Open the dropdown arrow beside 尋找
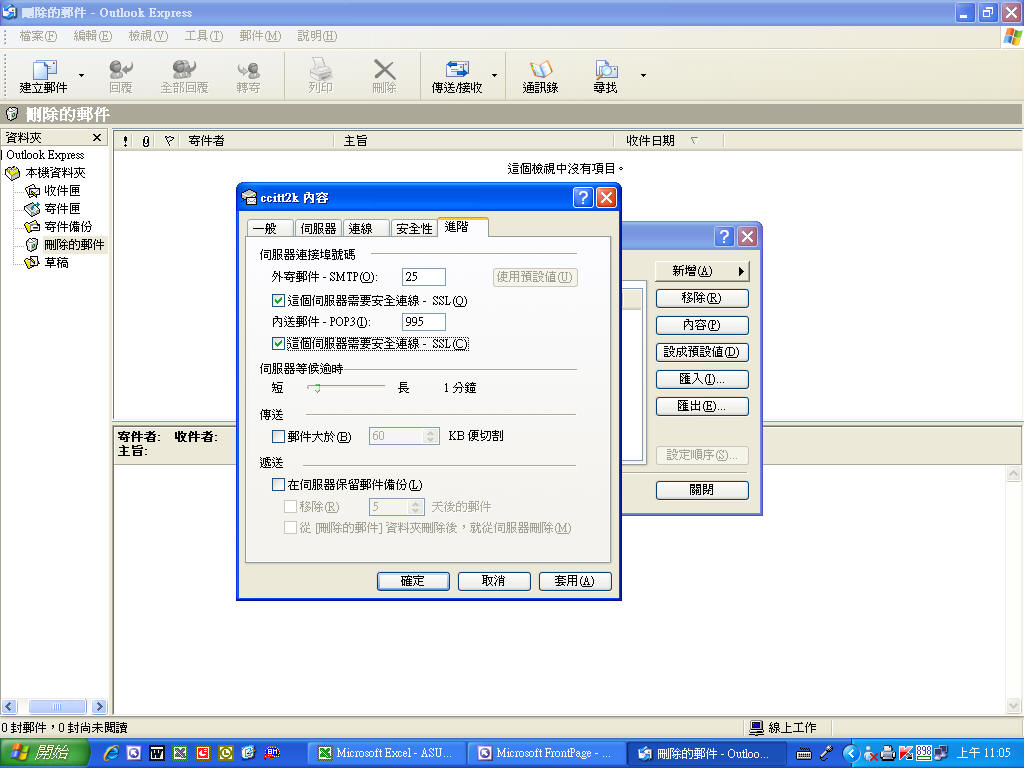The width and height of the screenshot is (1024, 768). 643,75
